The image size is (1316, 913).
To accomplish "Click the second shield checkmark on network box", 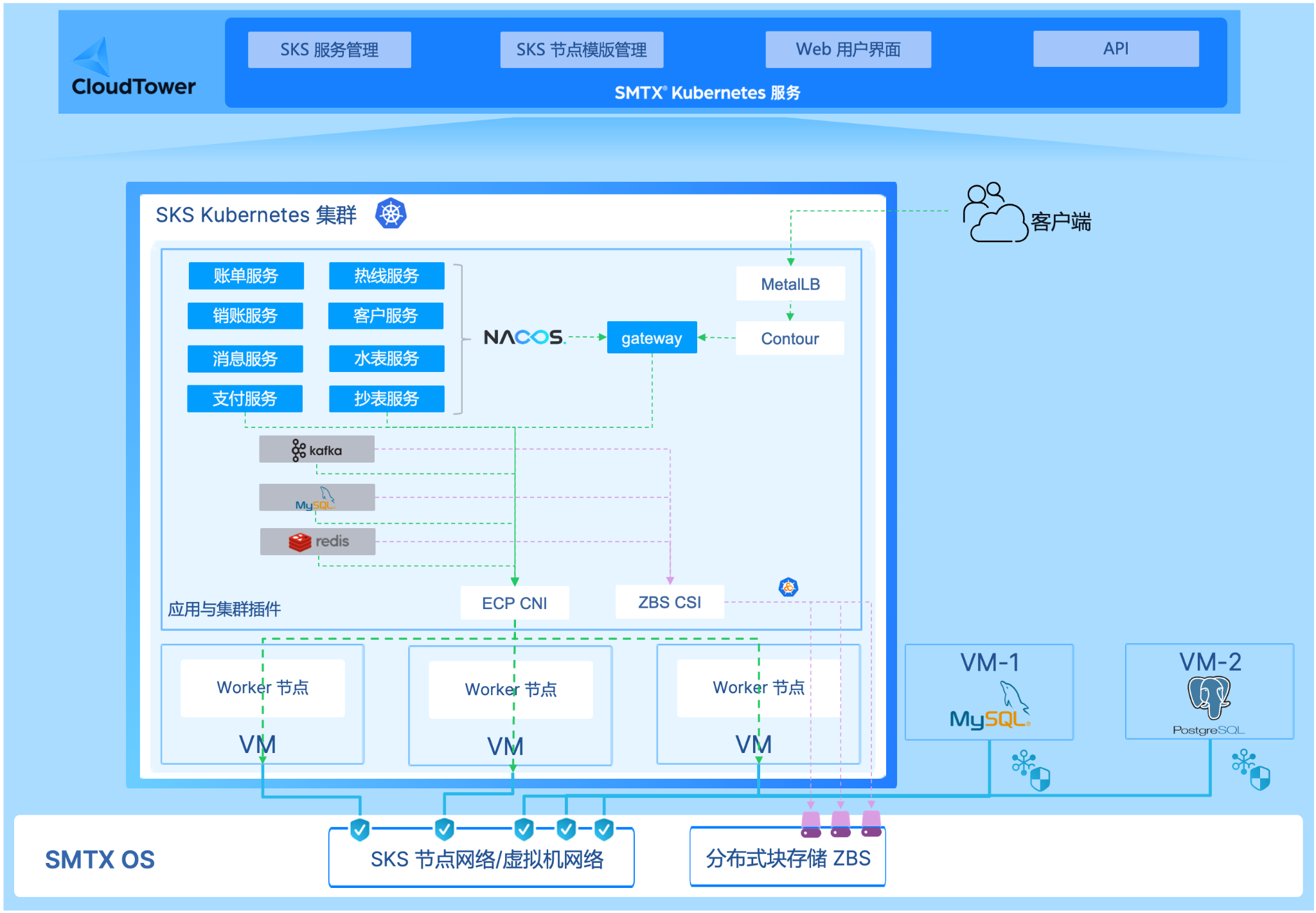I will tap(444, 829).
